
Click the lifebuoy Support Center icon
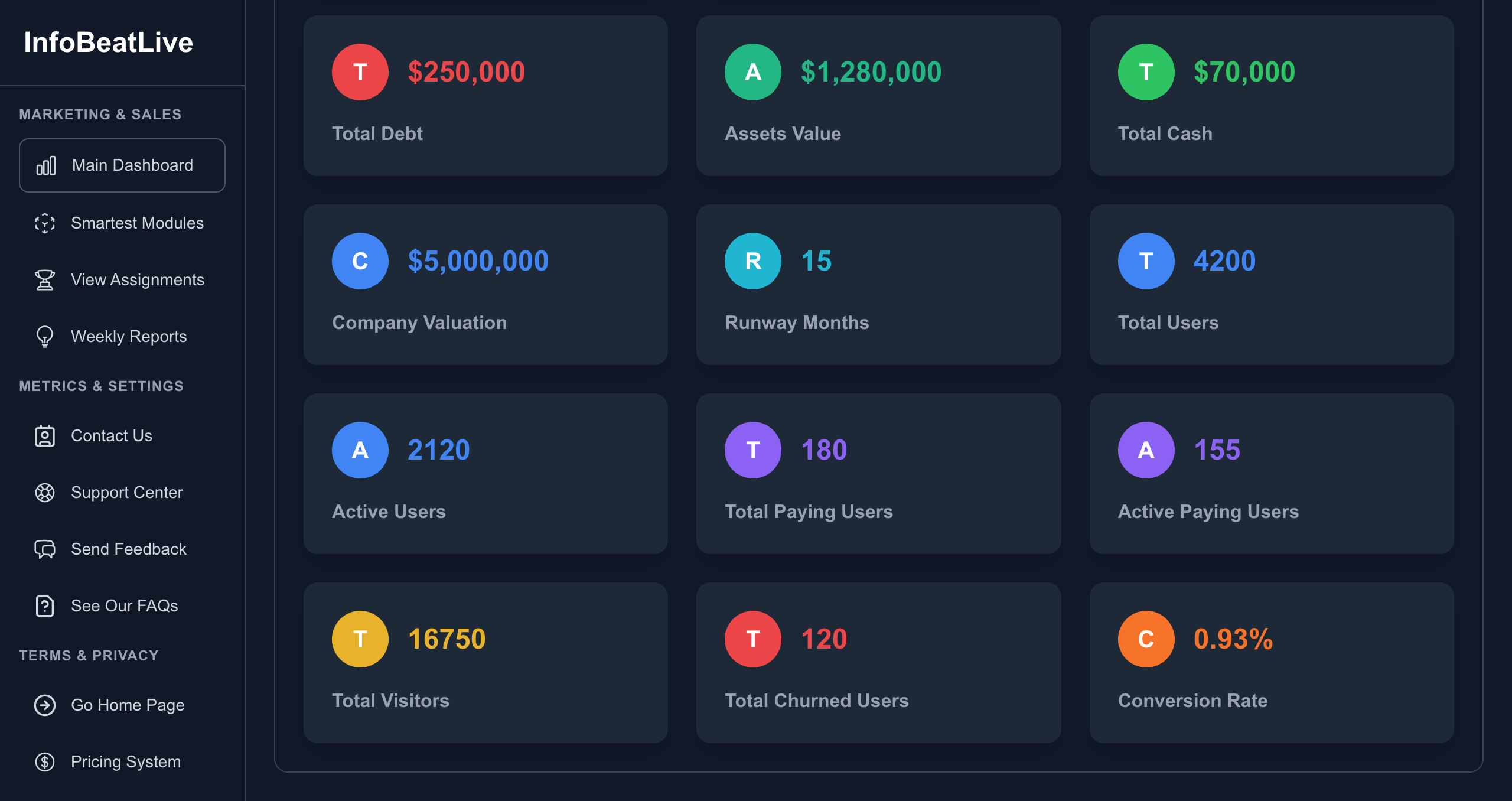point(45,493)
